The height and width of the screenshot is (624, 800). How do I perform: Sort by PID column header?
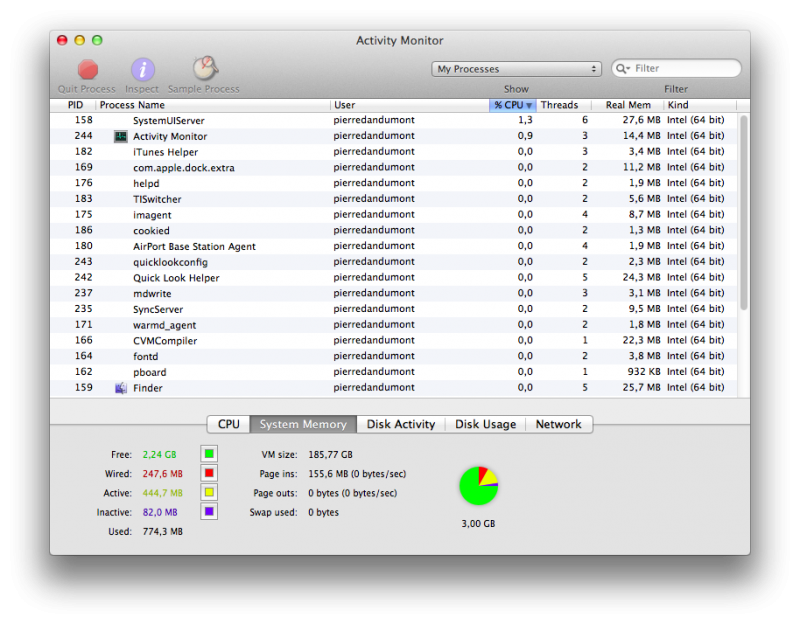tap(75, 105)
